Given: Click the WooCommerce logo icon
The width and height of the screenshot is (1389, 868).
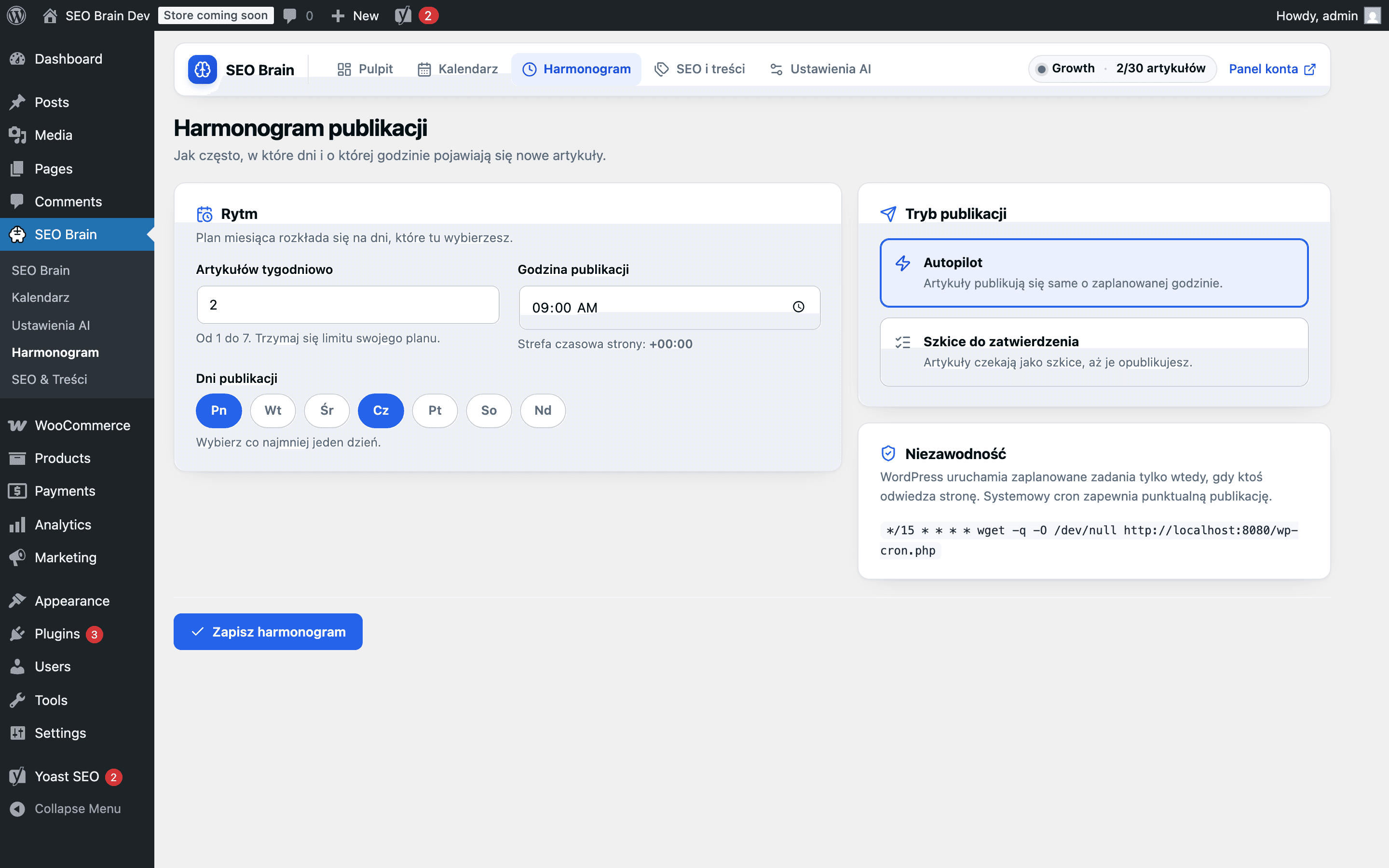Looking at the screenshot, I should [17, 425].
